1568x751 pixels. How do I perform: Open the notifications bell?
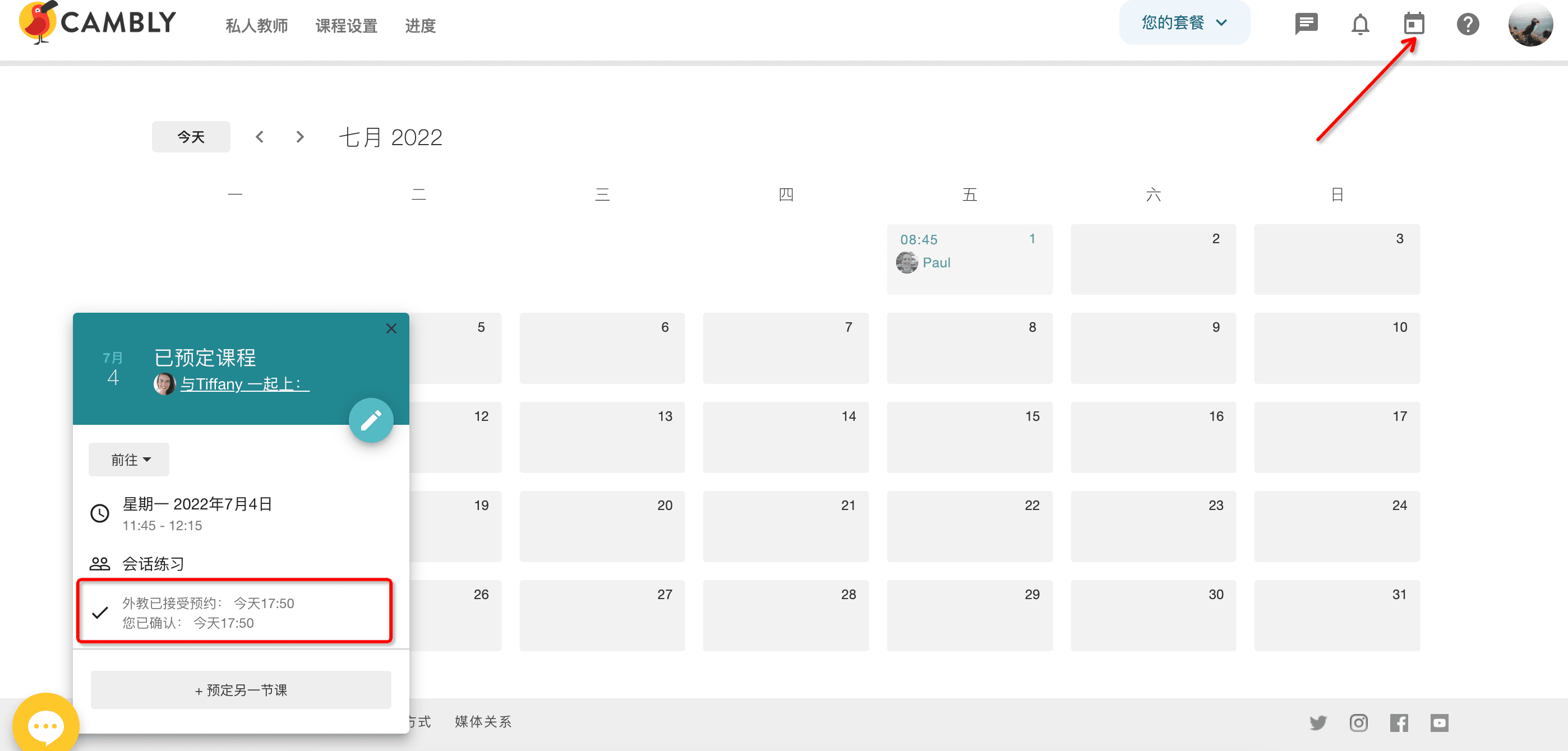[1360, 24]
